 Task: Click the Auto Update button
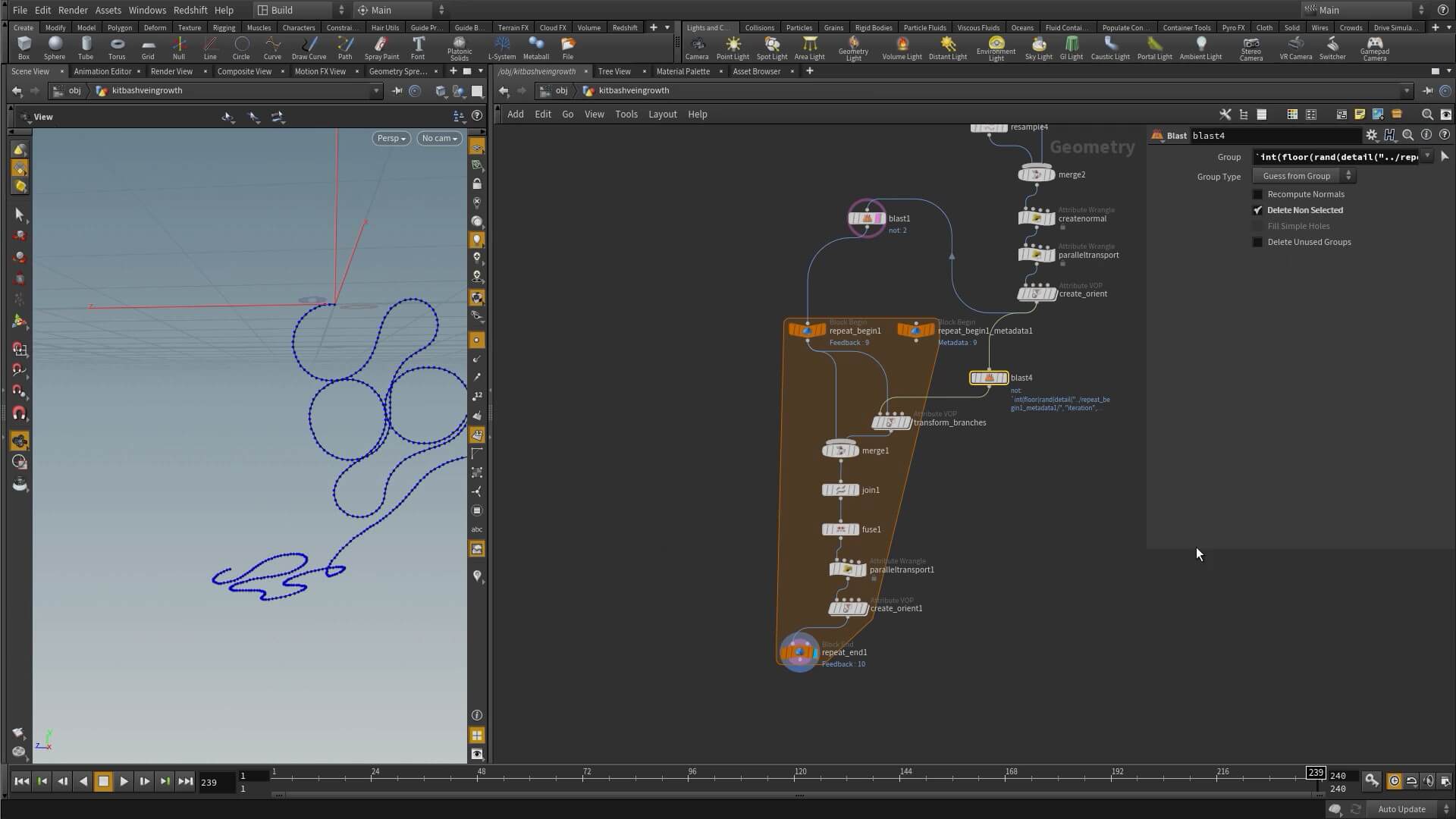1401,809
